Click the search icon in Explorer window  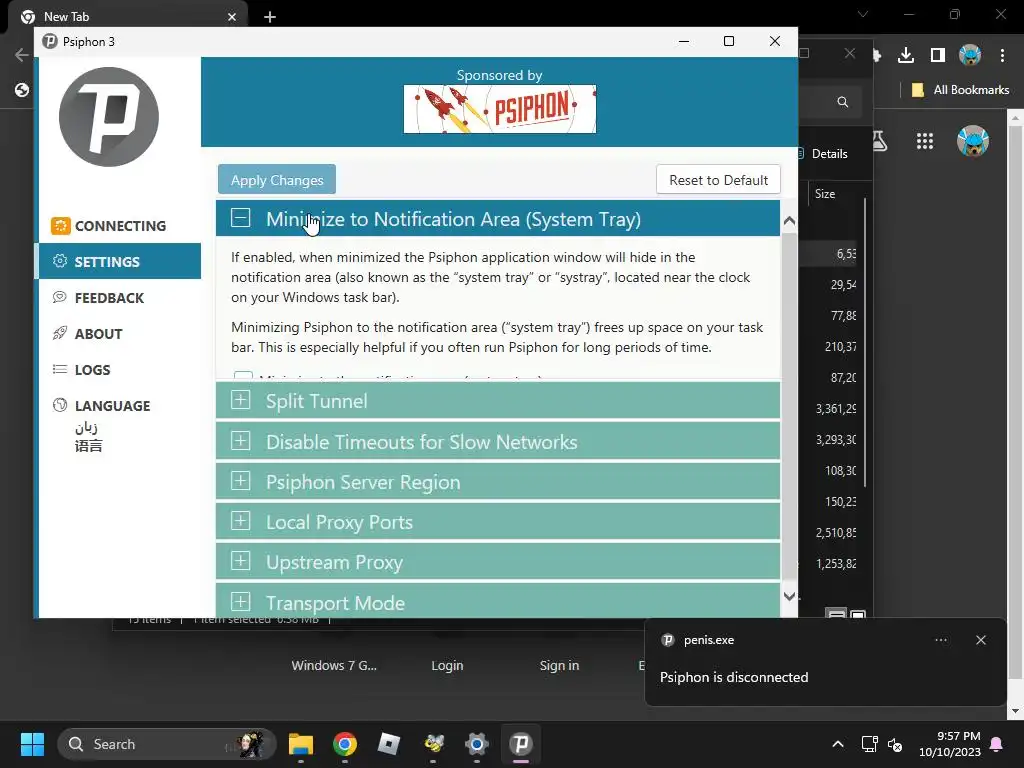tap(842, 102)
